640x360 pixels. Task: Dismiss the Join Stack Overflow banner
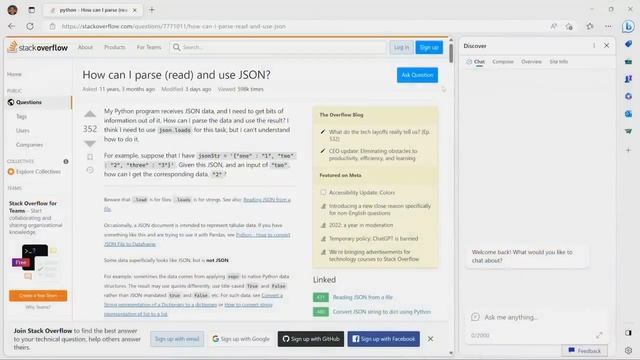430,339
